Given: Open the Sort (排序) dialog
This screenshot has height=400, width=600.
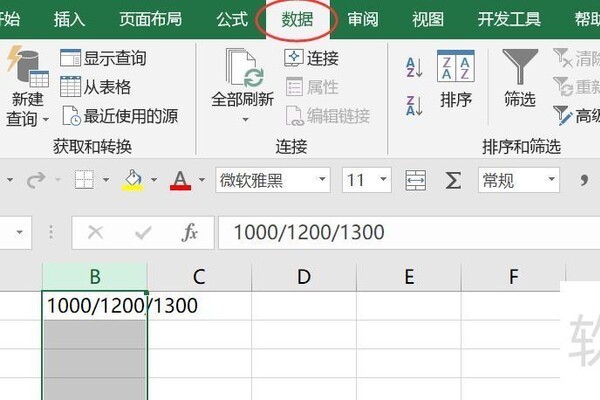Looking at the screenshot, I should 456,80.
